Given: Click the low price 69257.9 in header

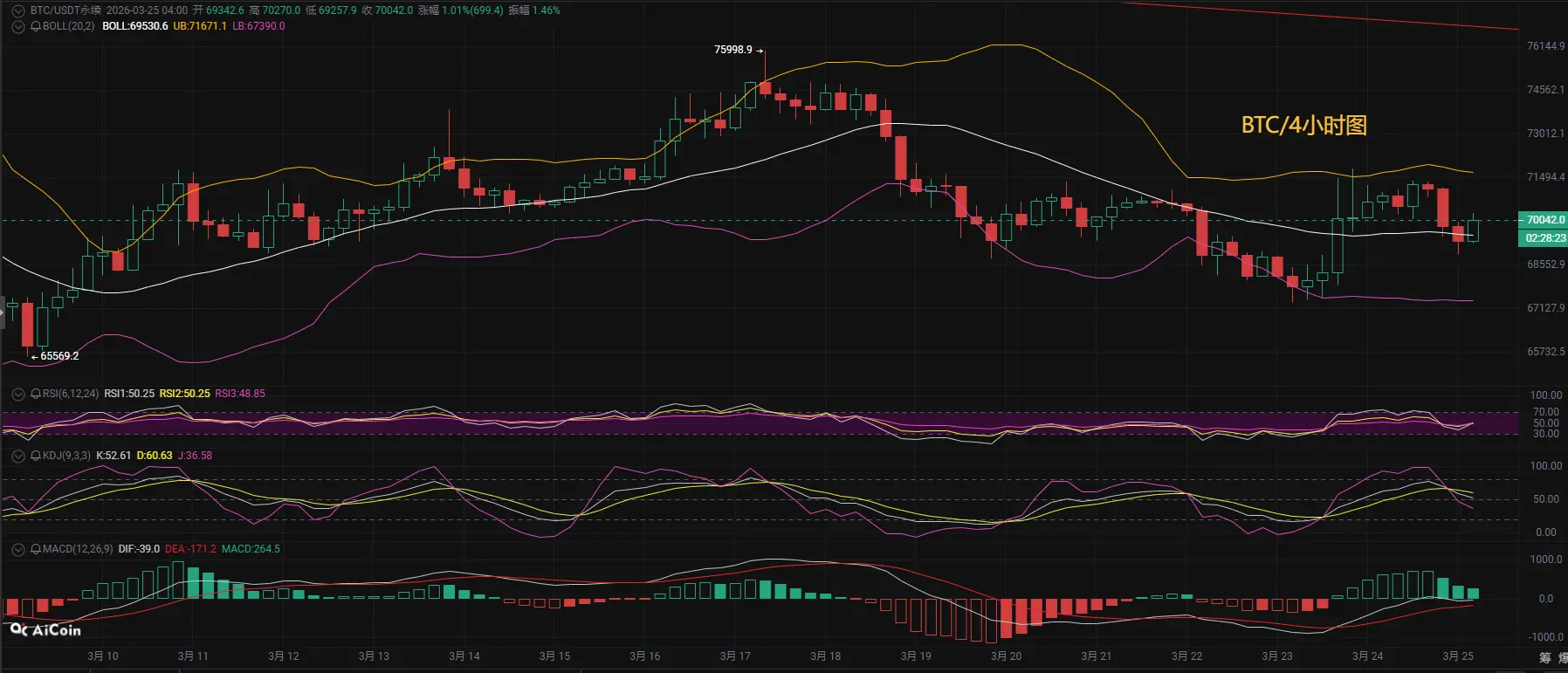Looking at the screenshot, I should 337,10.
